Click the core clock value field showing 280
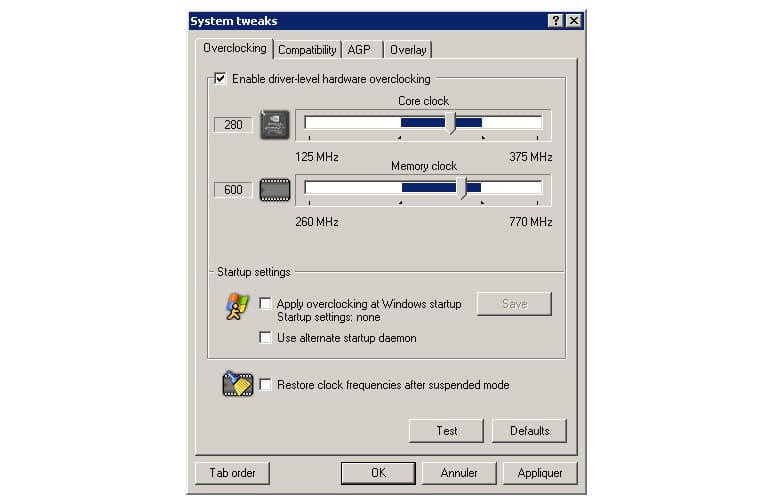 click(233, 125)
